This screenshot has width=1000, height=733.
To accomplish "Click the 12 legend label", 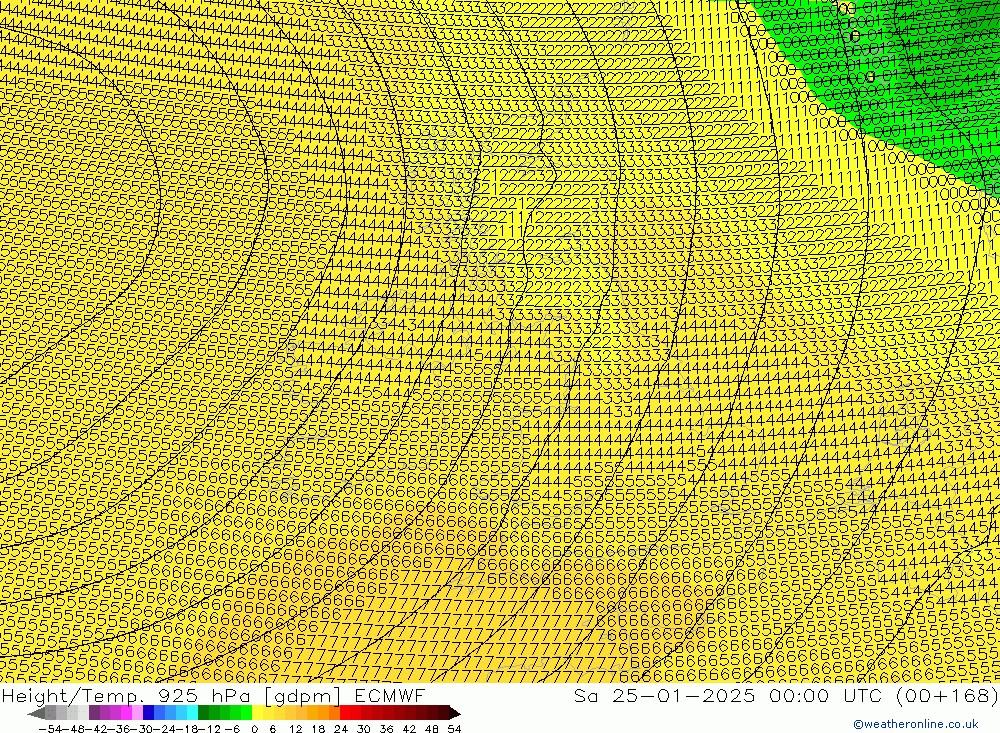I will [x=295, y=729].
